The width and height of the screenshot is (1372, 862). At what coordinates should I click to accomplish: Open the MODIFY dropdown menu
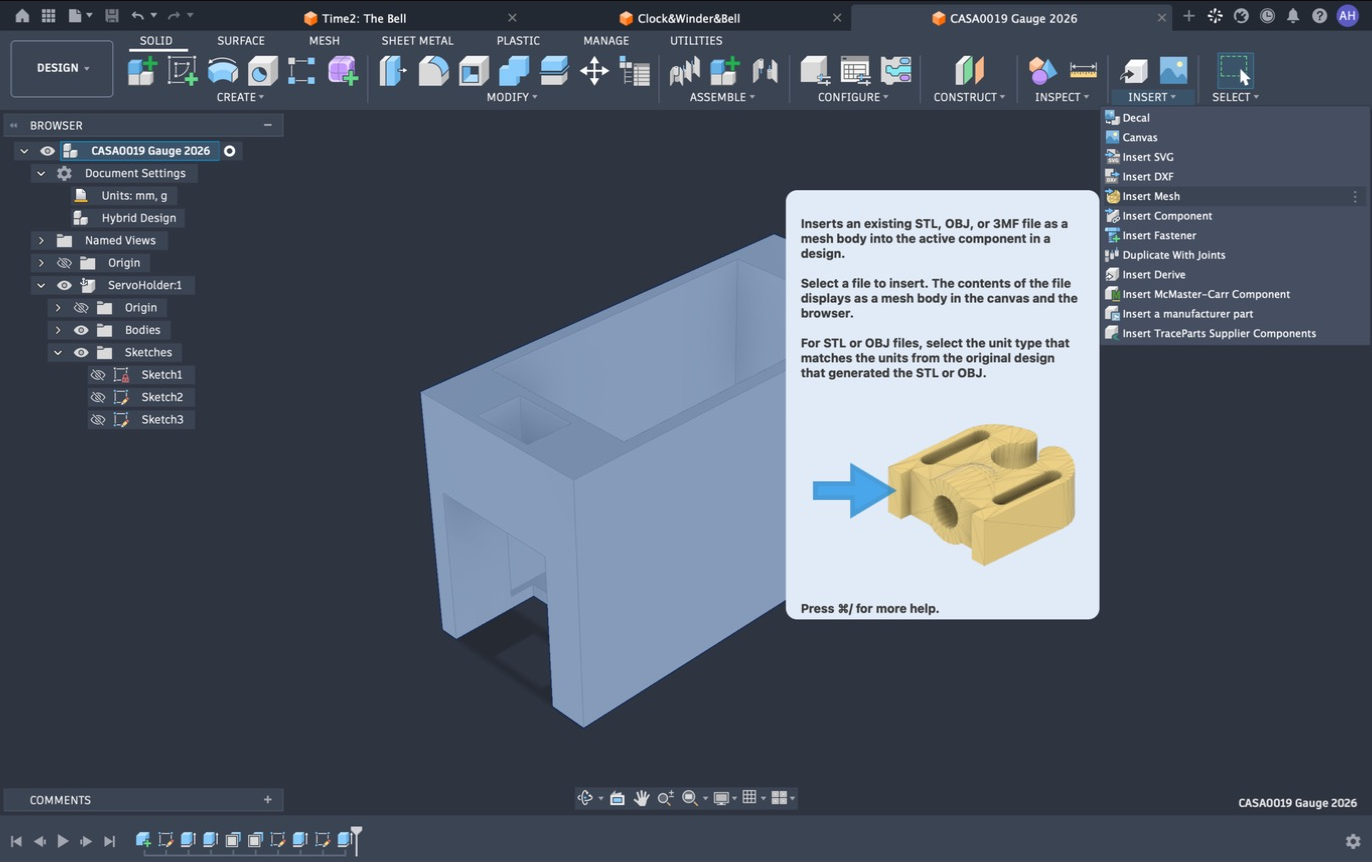(512, 97)
